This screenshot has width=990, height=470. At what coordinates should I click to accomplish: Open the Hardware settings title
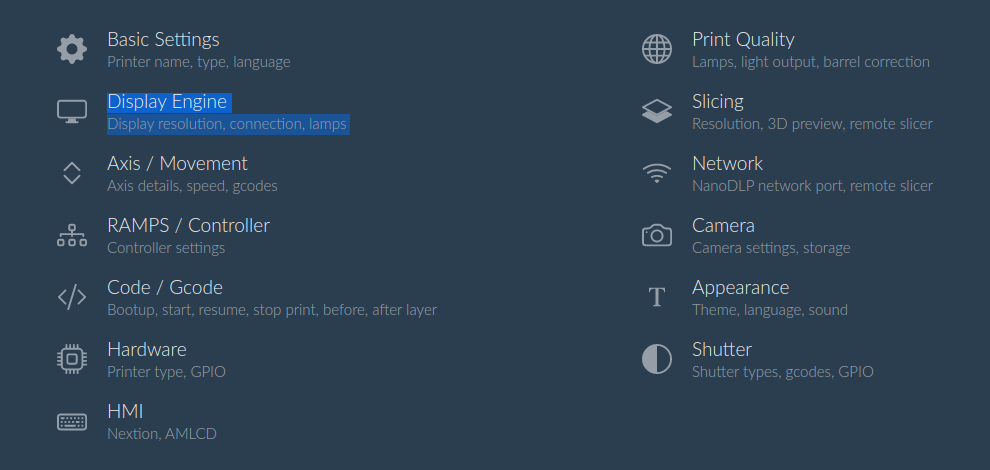(147, 349)
